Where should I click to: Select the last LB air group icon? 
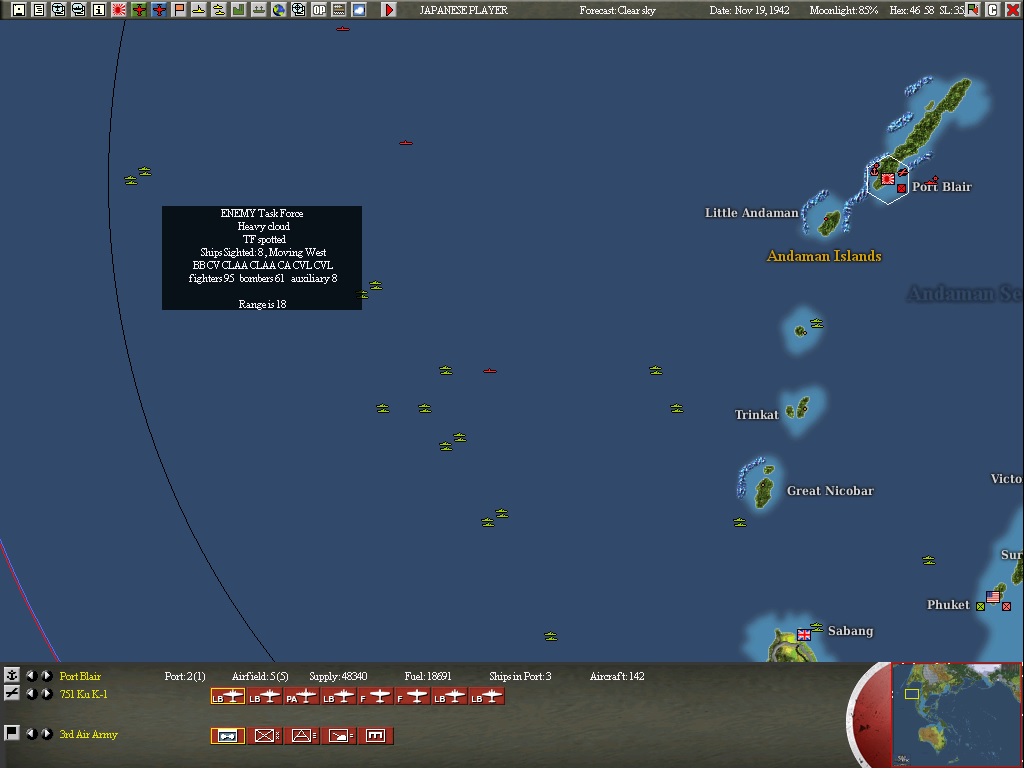click(487, 697)
